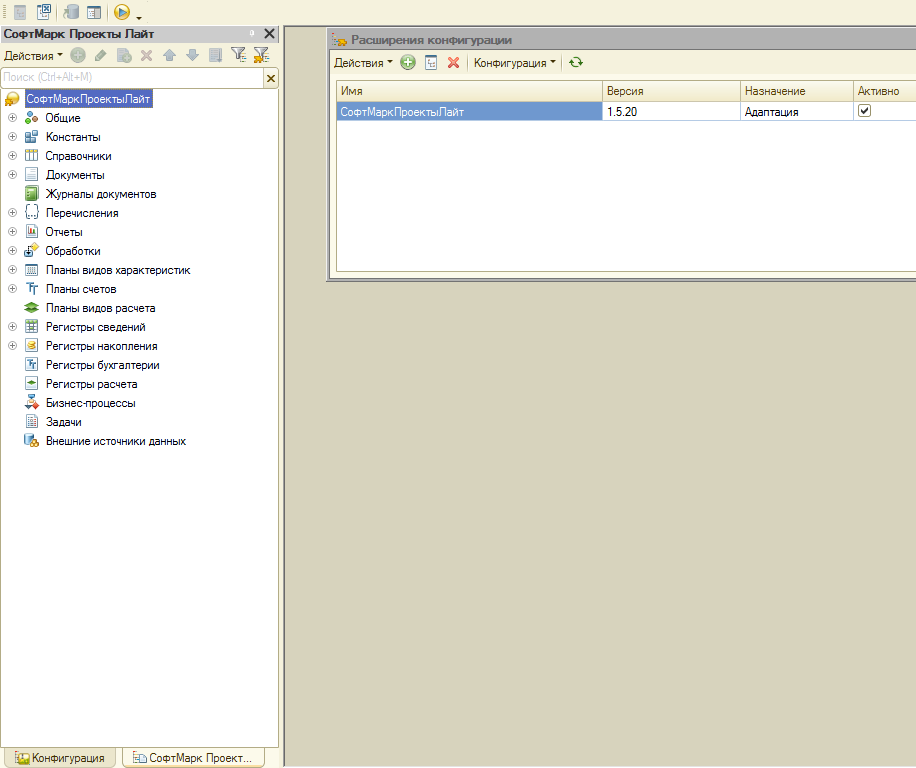916x768 pixels.
Task: Click the Имя column header
Action: click(x=469, y=91)
